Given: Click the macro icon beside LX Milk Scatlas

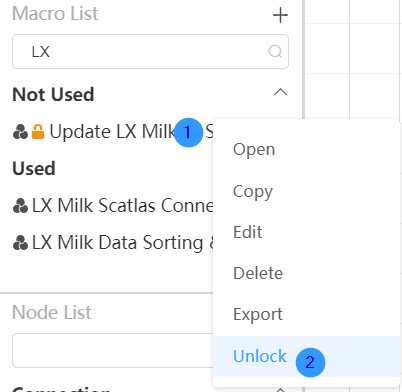Looking at the screenshot, I should click(x=20, y=206).
